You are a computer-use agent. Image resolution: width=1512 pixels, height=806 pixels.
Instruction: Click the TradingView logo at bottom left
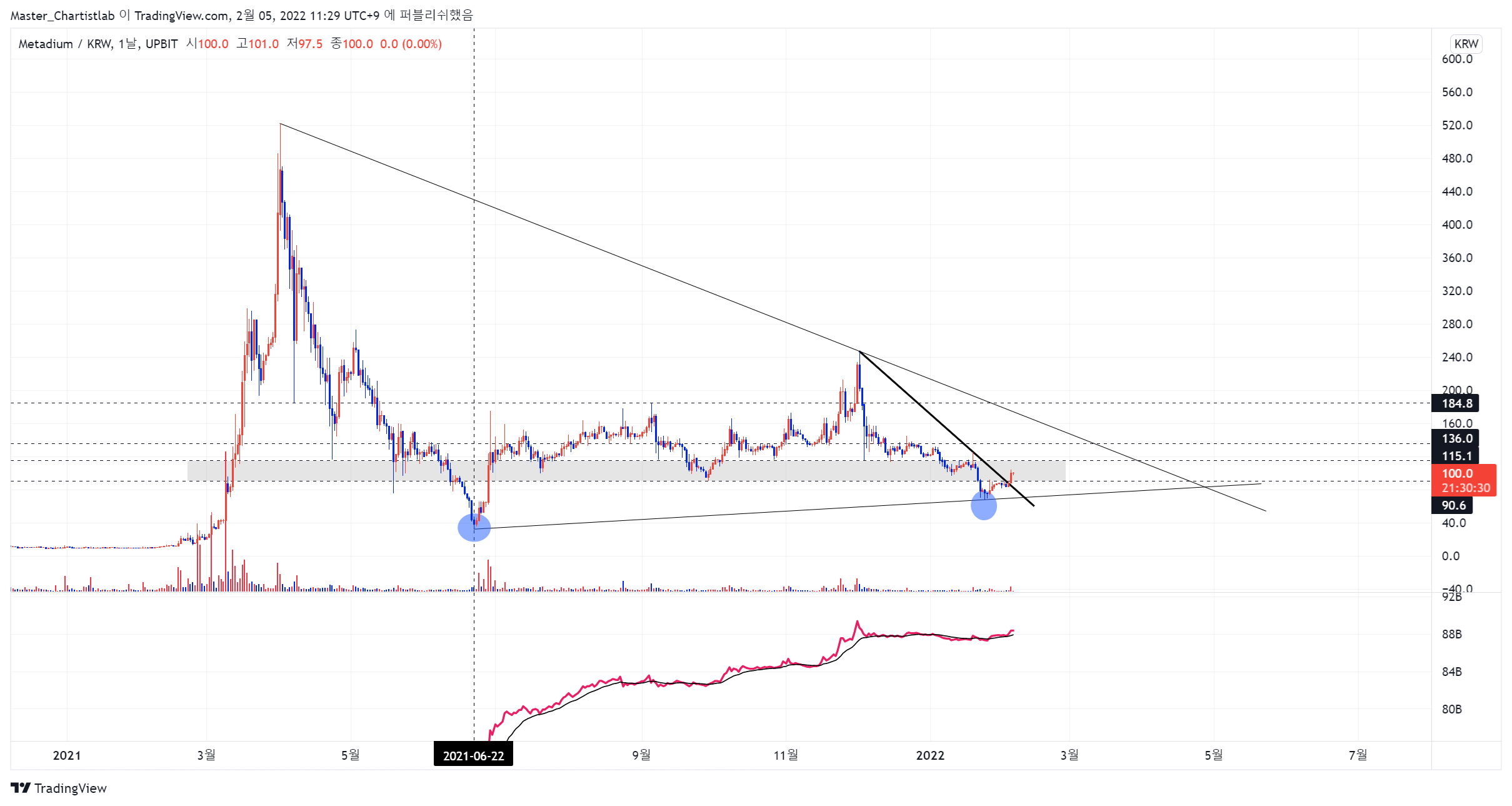[59, 788]
